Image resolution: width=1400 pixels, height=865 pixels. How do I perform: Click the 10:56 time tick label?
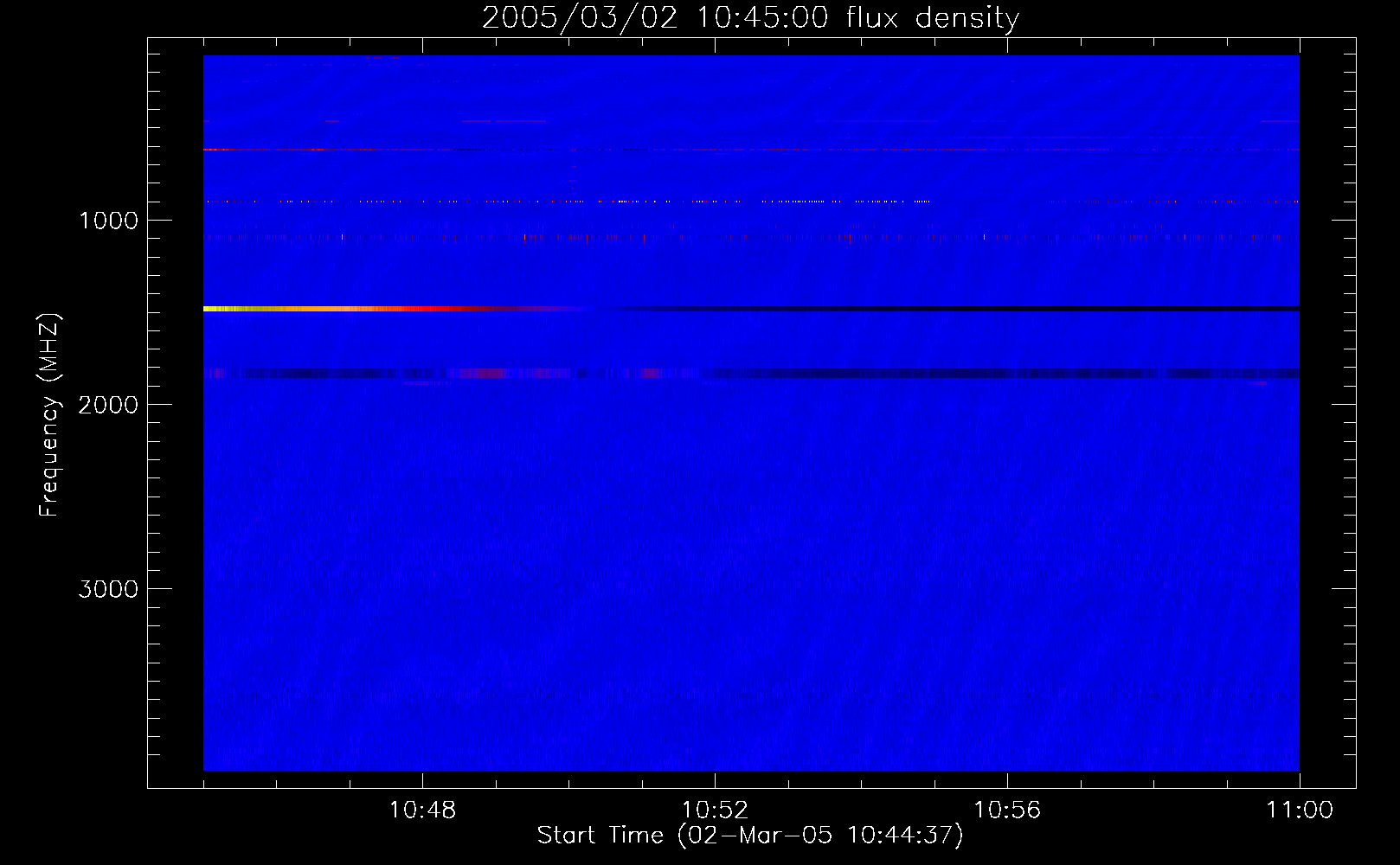coord(1008,811)
